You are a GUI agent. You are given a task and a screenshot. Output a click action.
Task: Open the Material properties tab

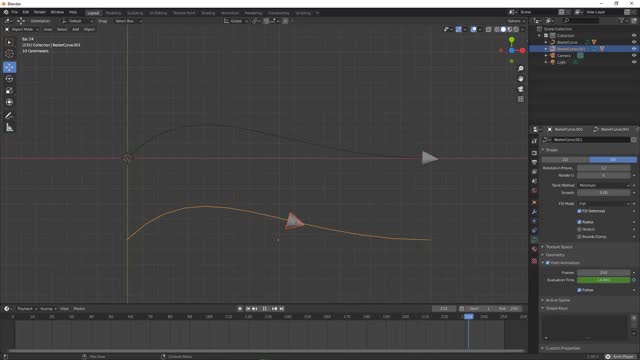[534, 249]
